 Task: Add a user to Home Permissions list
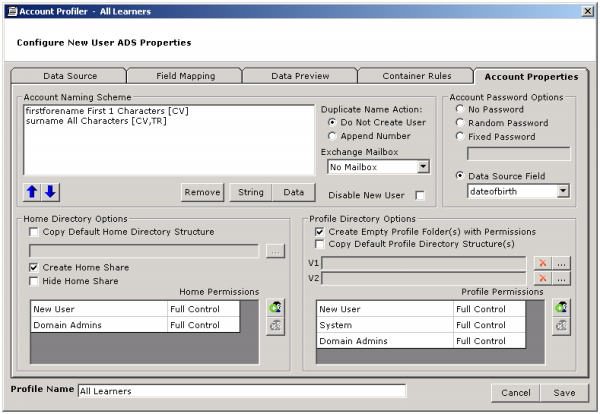pyautogui.click(x=276, y=308)
